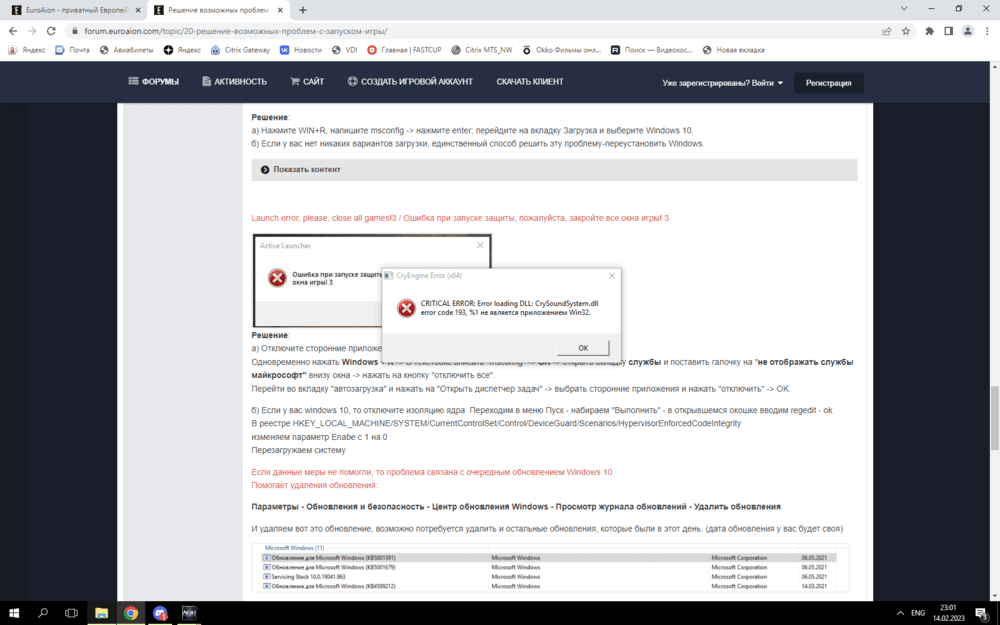Open File Explorer in the taskbar
The height and width of the screenshot is (625, 1000).
click(101, 612)
